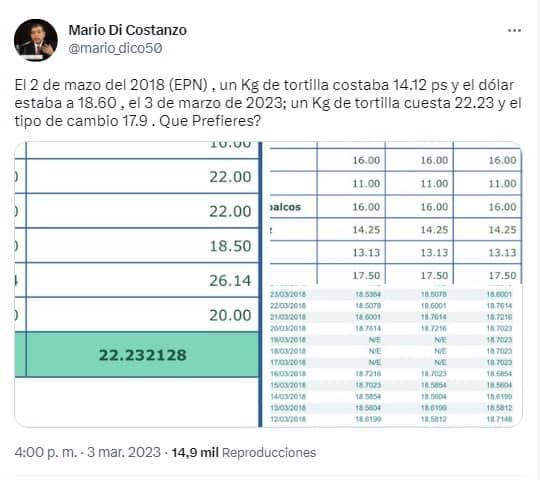Click the 4:00 p. m. timestamp

(46, 452)
